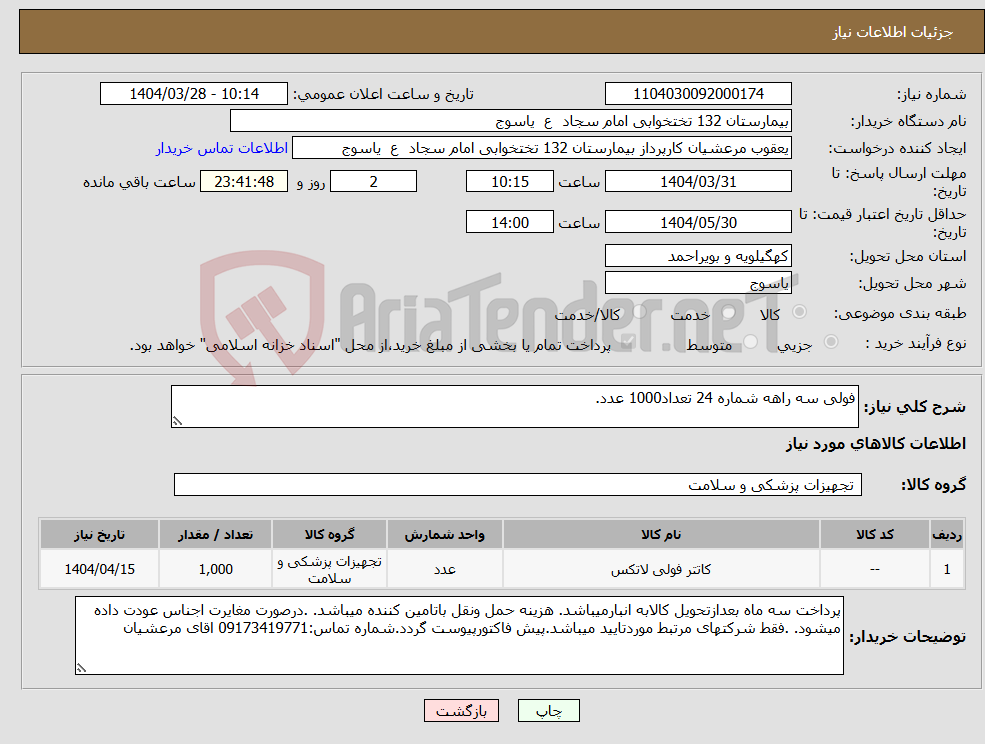The width and height of the screenshot is (985, 744).
Task: Click the price validity date 1404/05/30
Action: (x=697, y=221)
